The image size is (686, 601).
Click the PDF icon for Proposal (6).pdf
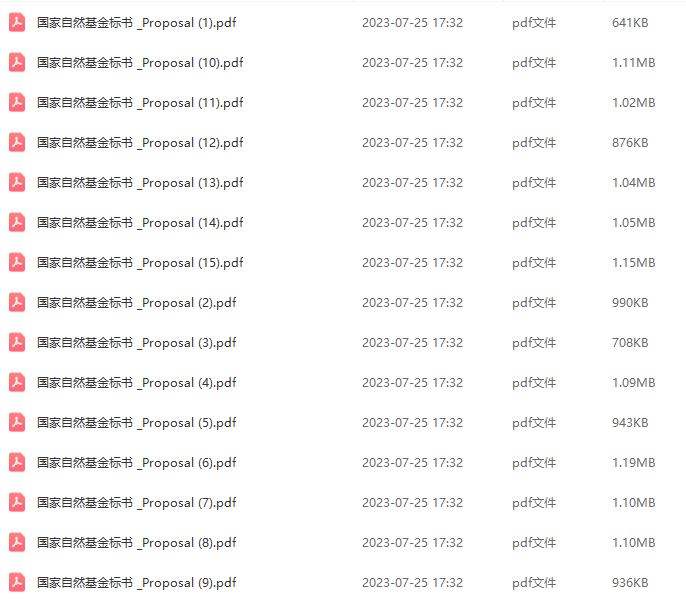point(17,462)
